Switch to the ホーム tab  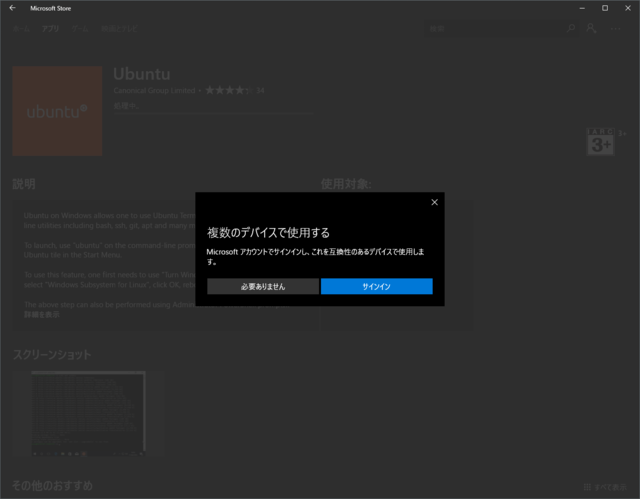click(x=21, y=29)
